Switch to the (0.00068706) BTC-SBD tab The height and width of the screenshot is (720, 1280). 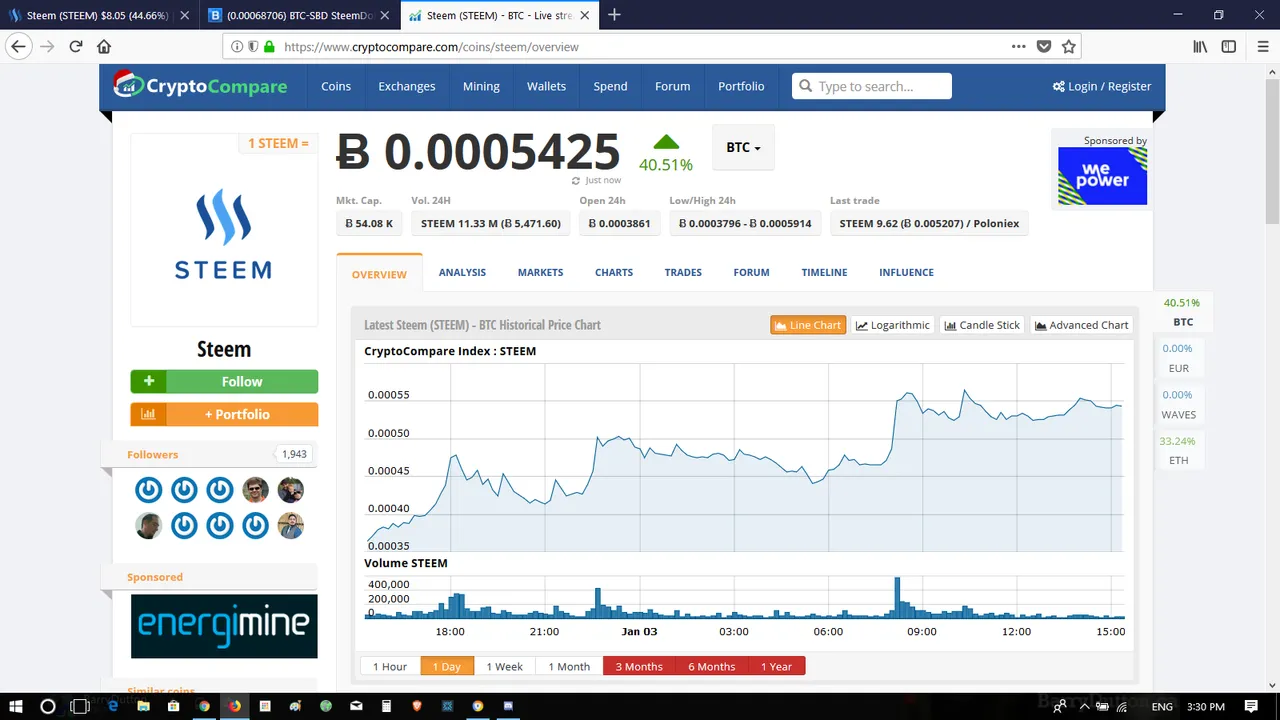301,15
